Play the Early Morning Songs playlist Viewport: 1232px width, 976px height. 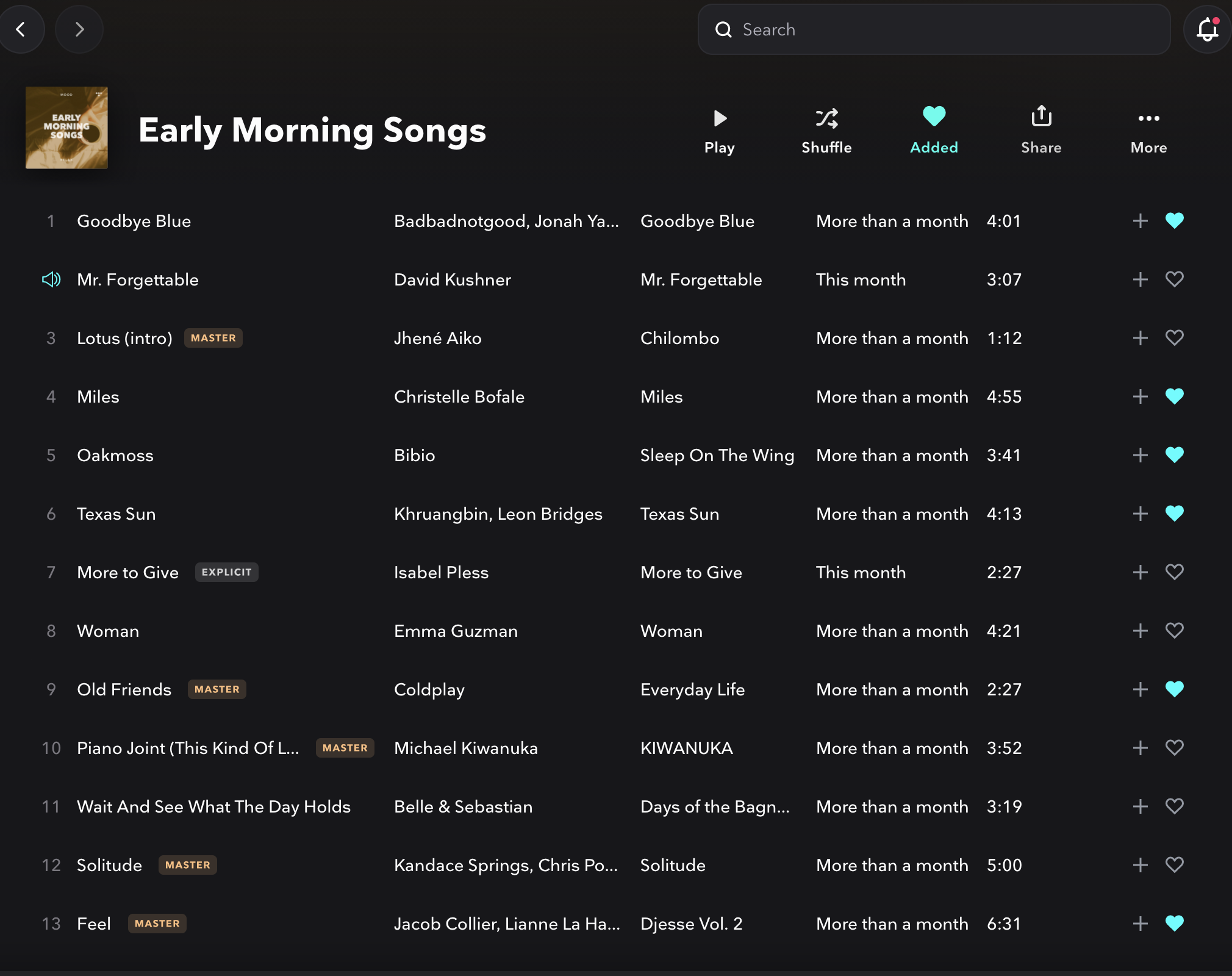[x=720, y=131]
